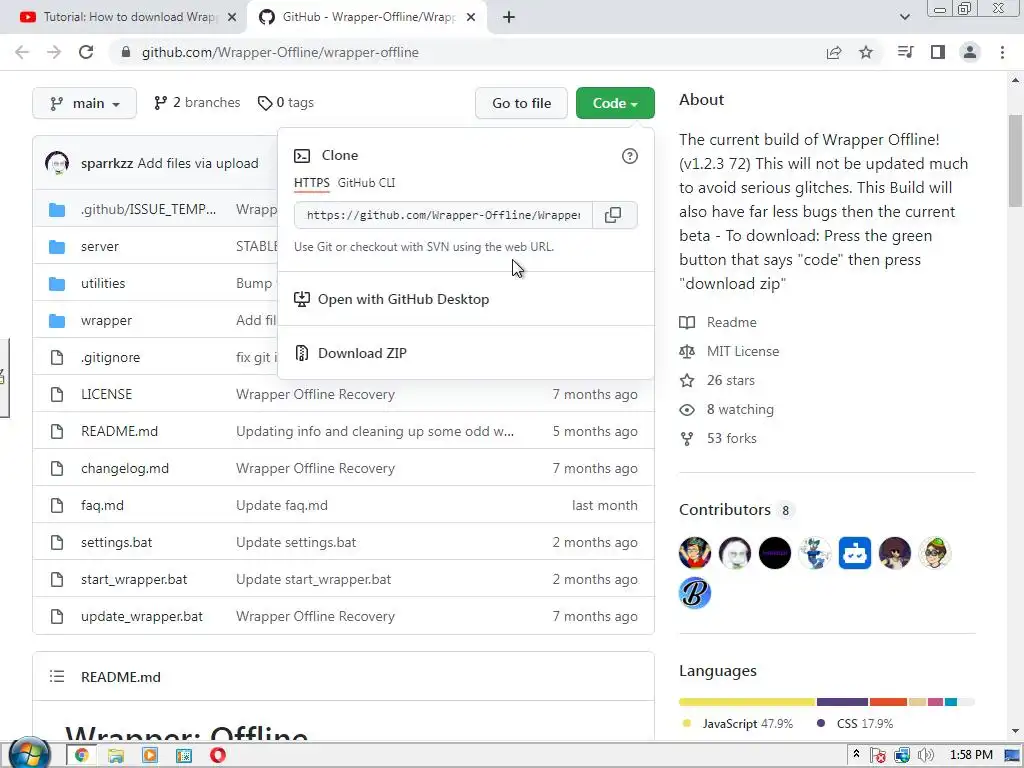Open the utilities folder
The image size is (1024, 768).
click(x=103, y=283)
